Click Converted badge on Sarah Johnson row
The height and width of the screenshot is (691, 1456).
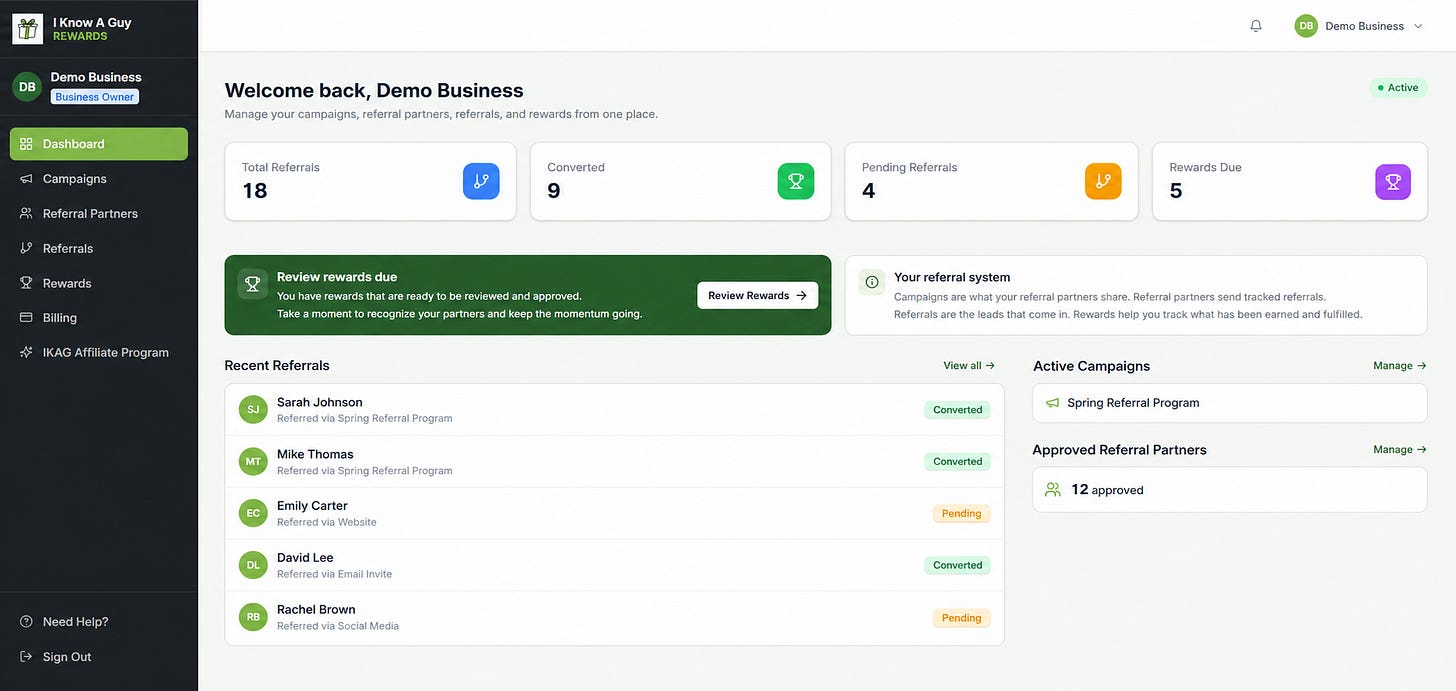pyautogui.click(x=958, y=410)
